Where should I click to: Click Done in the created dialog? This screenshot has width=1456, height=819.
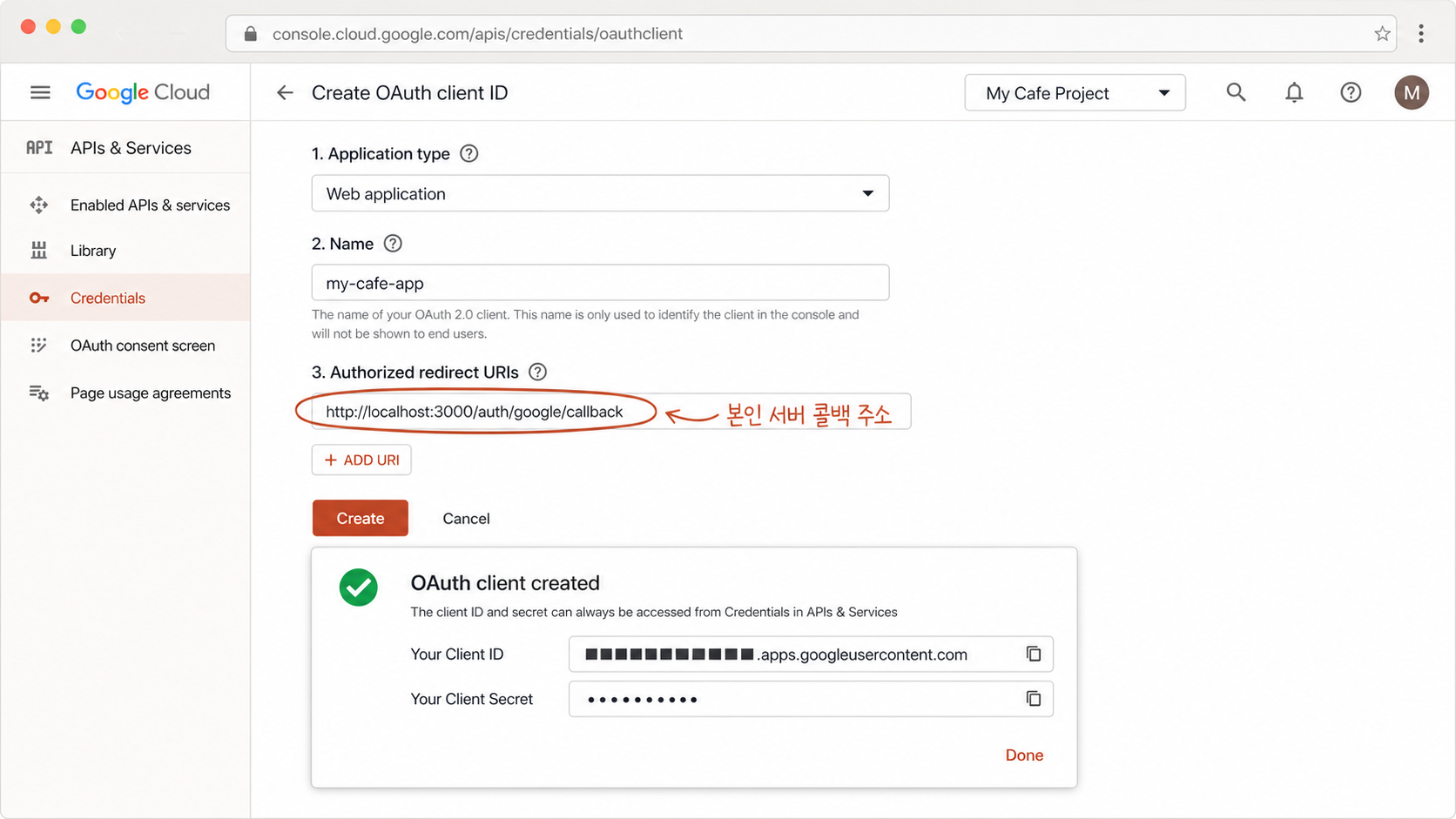pos(1024,755)
